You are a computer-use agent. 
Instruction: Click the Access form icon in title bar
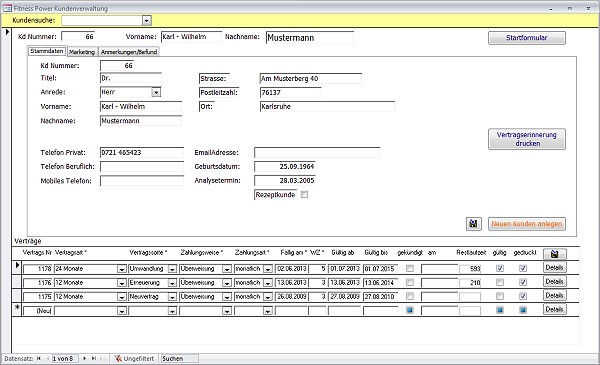click(7, 8)
